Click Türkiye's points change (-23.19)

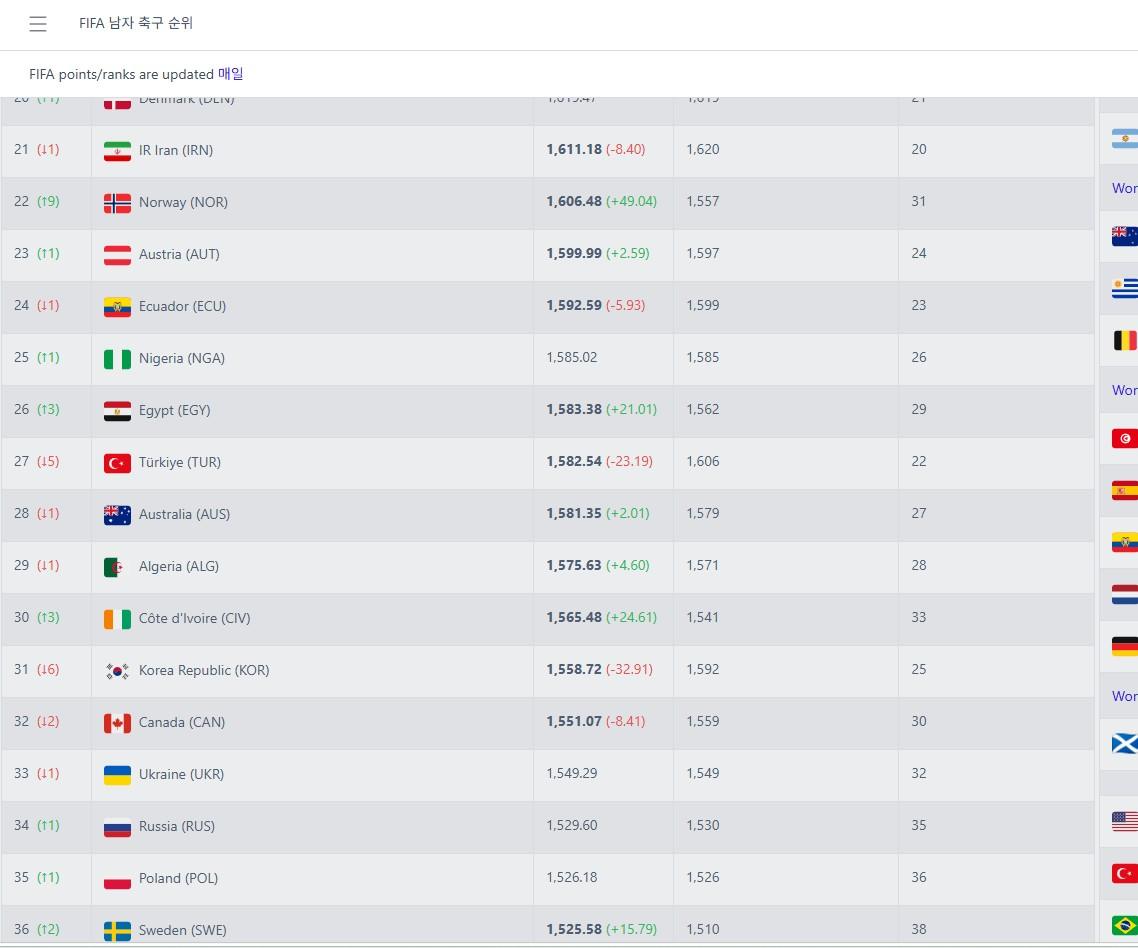629,462
